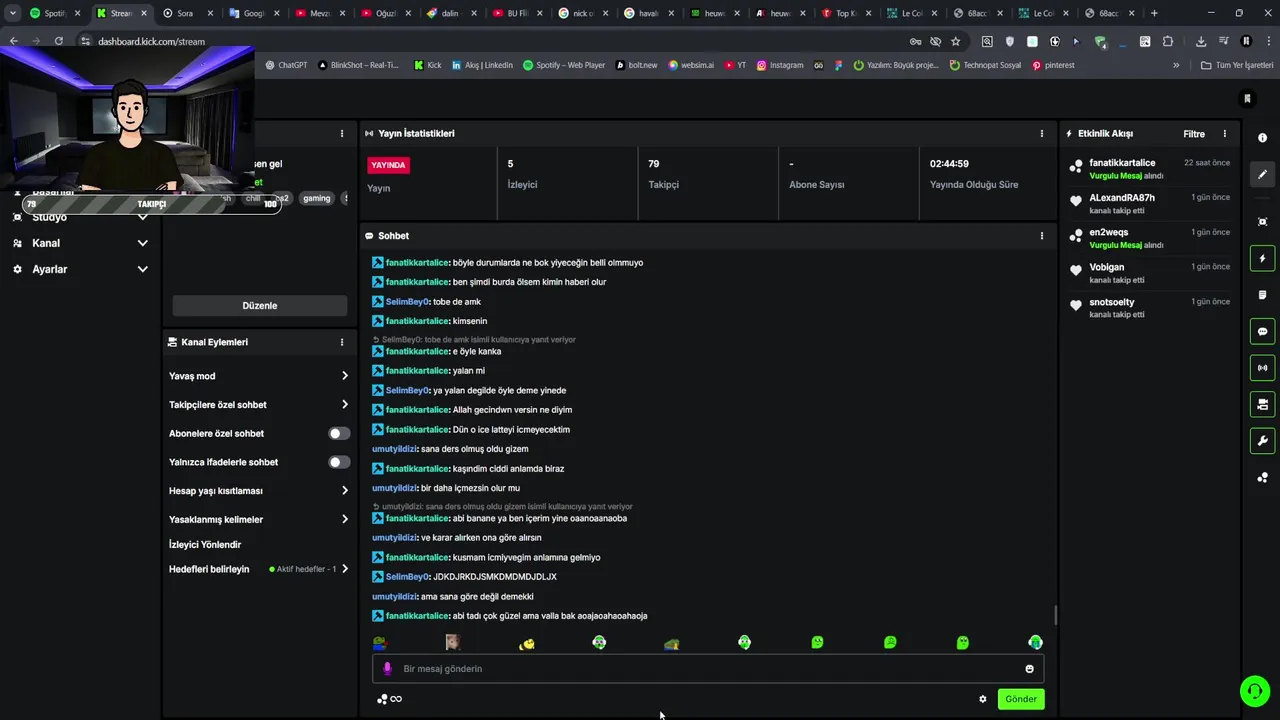This screenshot has width=1280, height=720.
Task: Open Kanal Eylemleri three-dot menu
Action: tap(341, 342)
